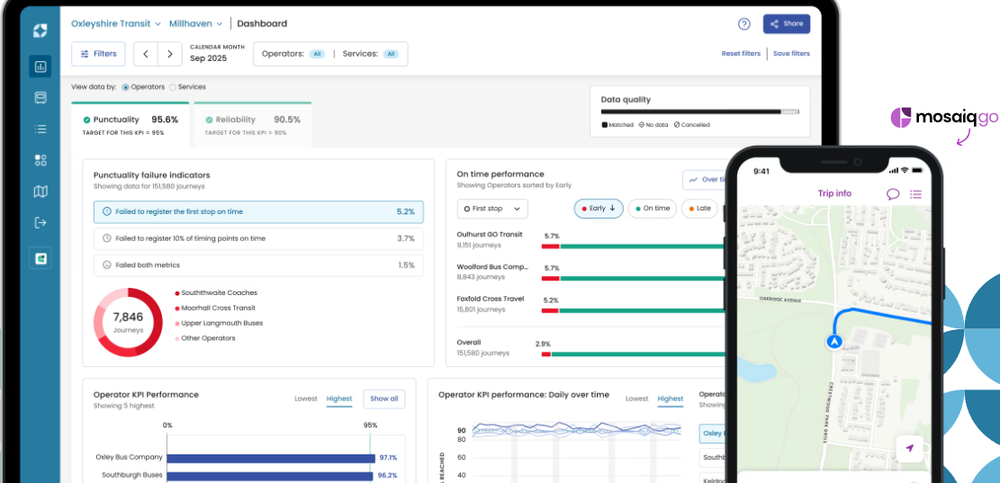The height and width of the screenshot is (483, 1000).
Task: Switch to the Reliability KPI tab
Action: (253, 124)
